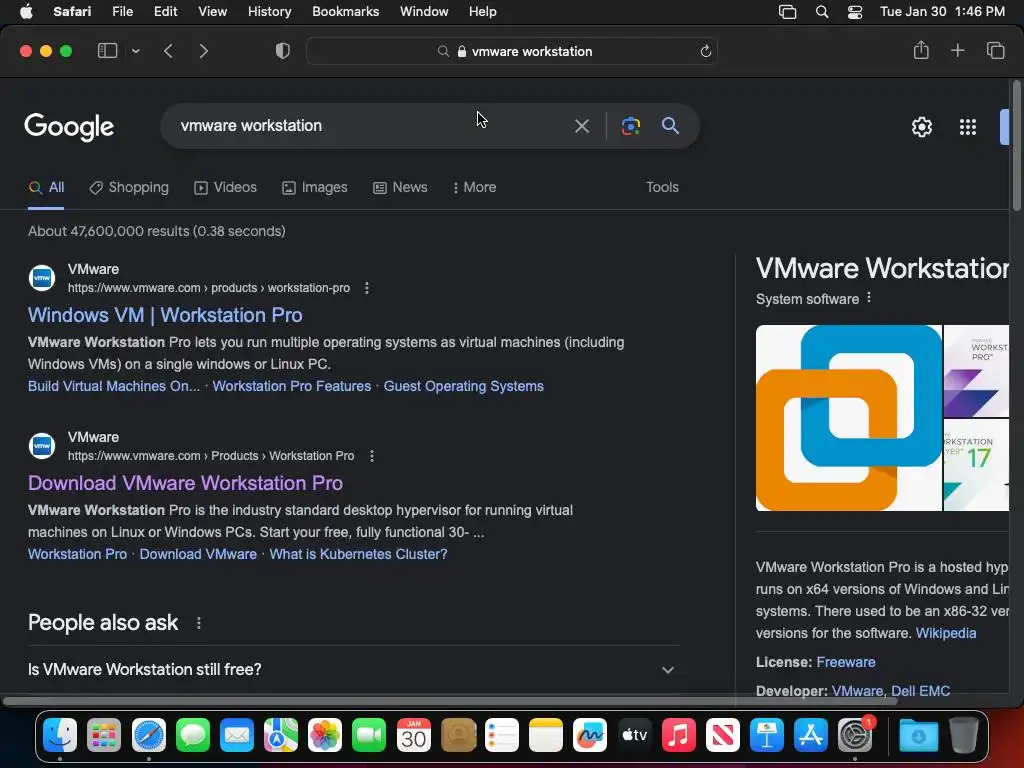Clear the Google search query
This screenshot has width=1024, height=768.
pos(582,125)
